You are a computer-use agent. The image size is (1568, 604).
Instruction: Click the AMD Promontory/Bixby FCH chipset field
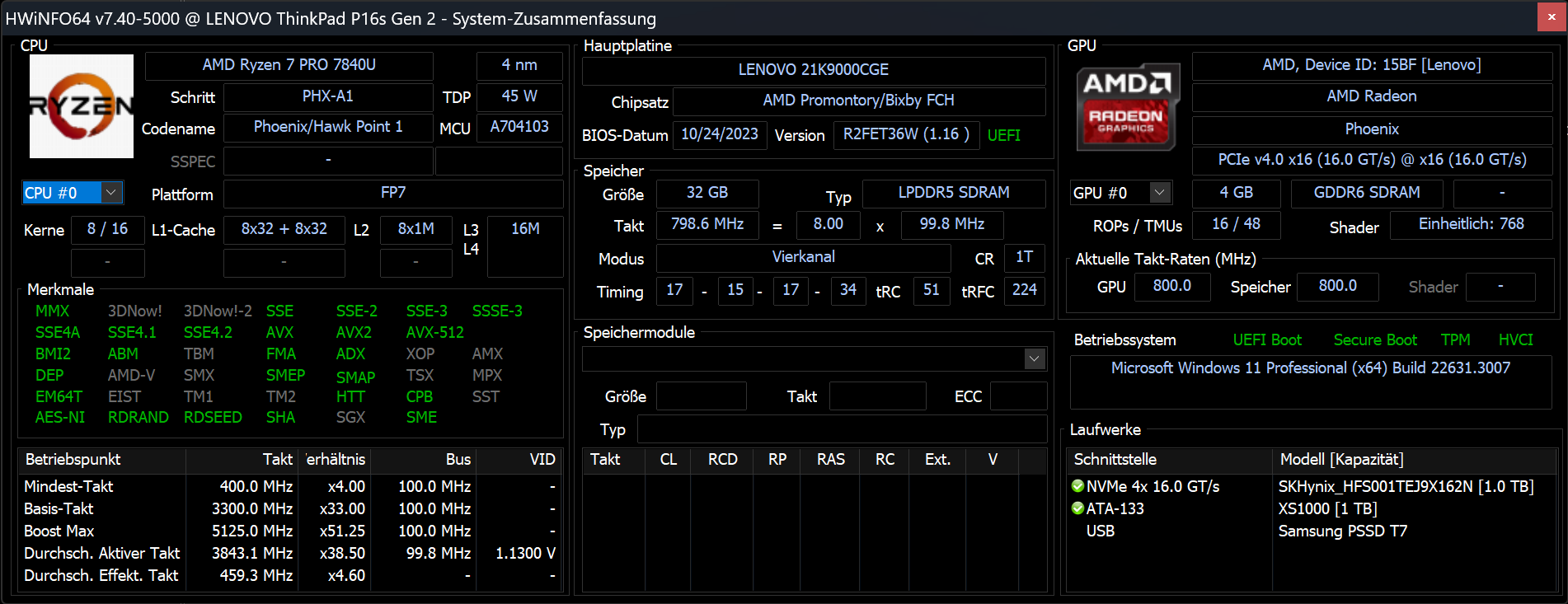coord(859,101)
